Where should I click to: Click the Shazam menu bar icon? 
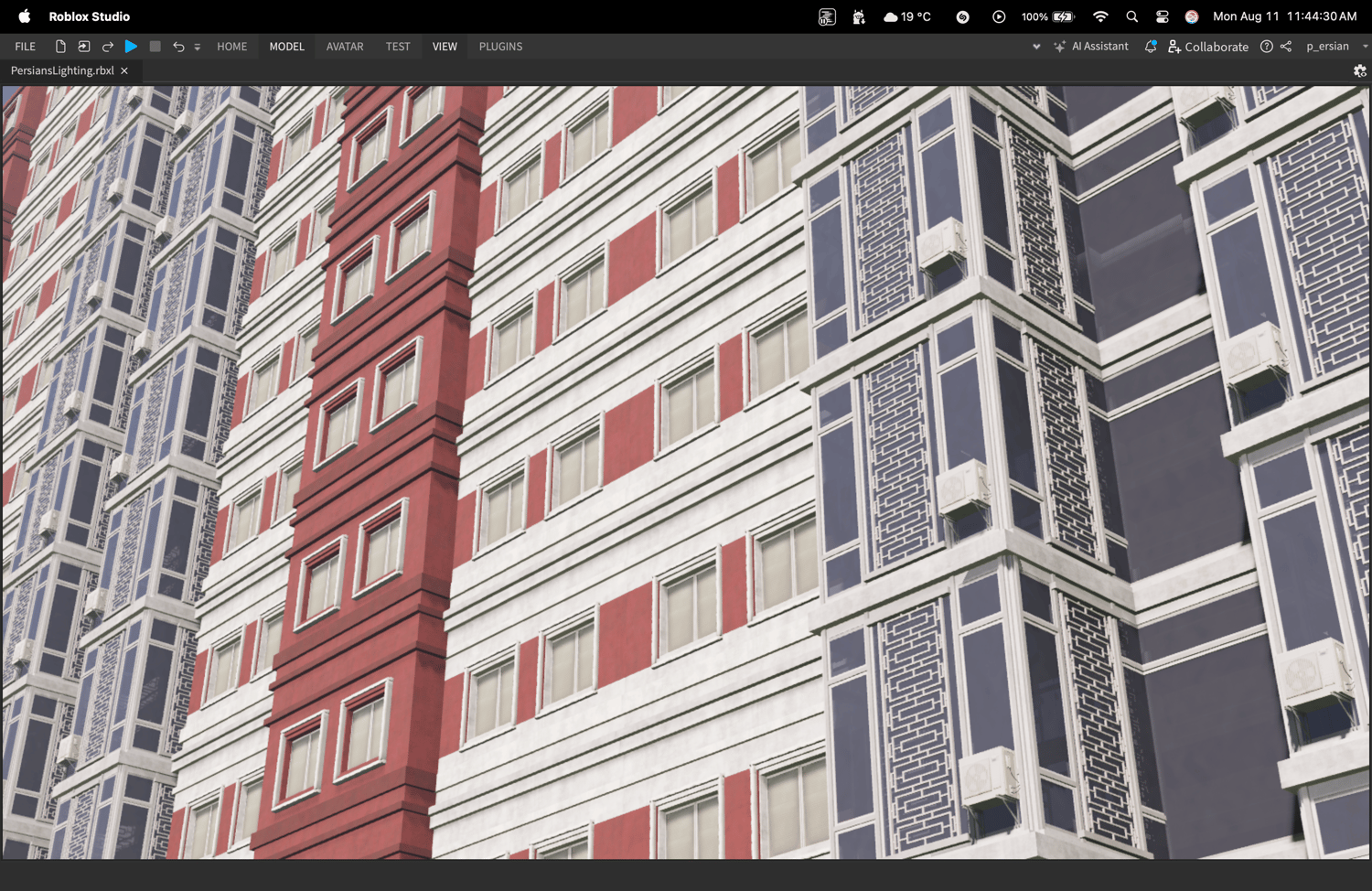click(963, 16)
